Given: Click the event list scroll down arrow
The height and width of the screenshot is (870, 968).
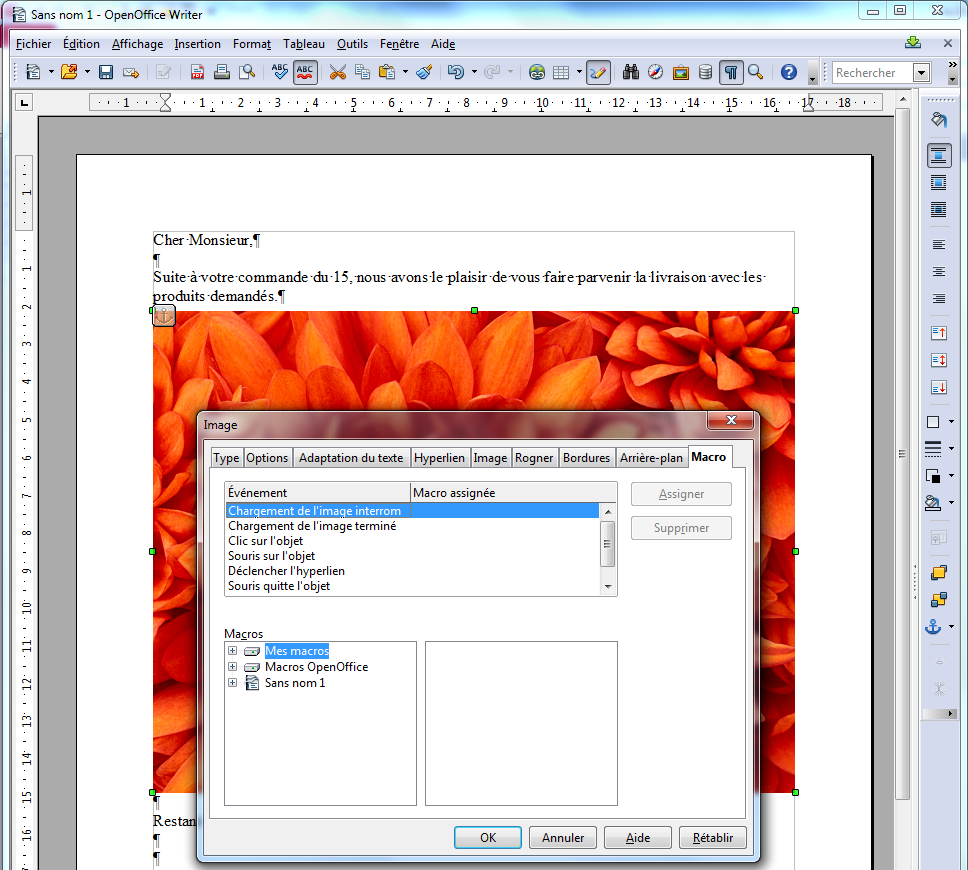Looking at the screenshot, I should 608,587.
